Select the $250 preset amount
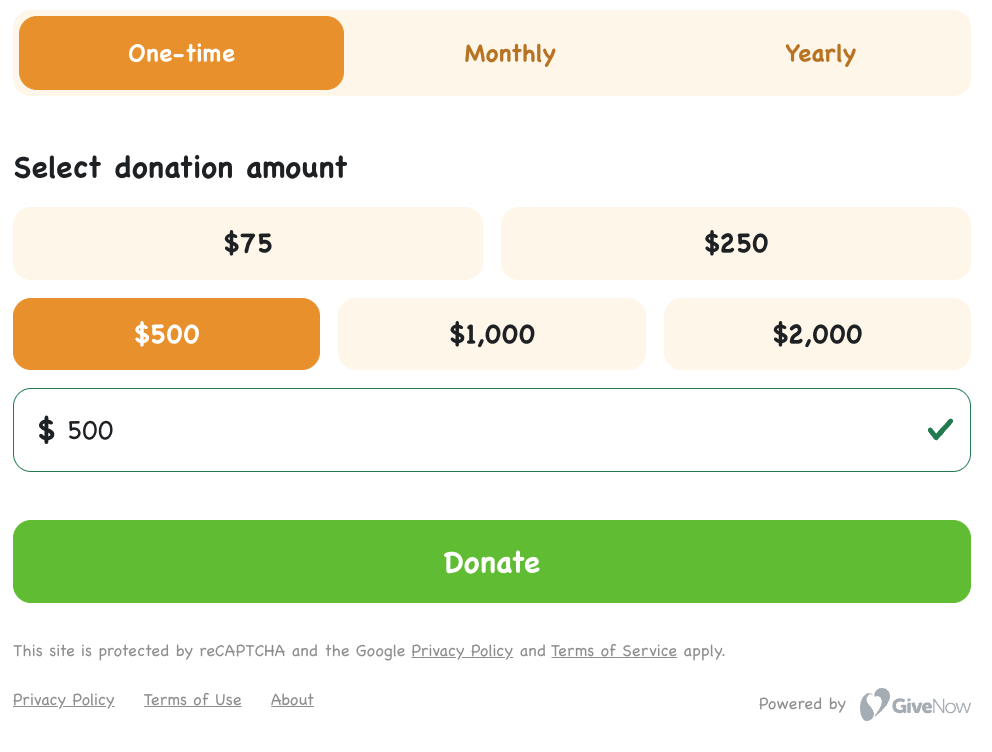This screenshot has height=752, width=992. click(x=736, y=243)
